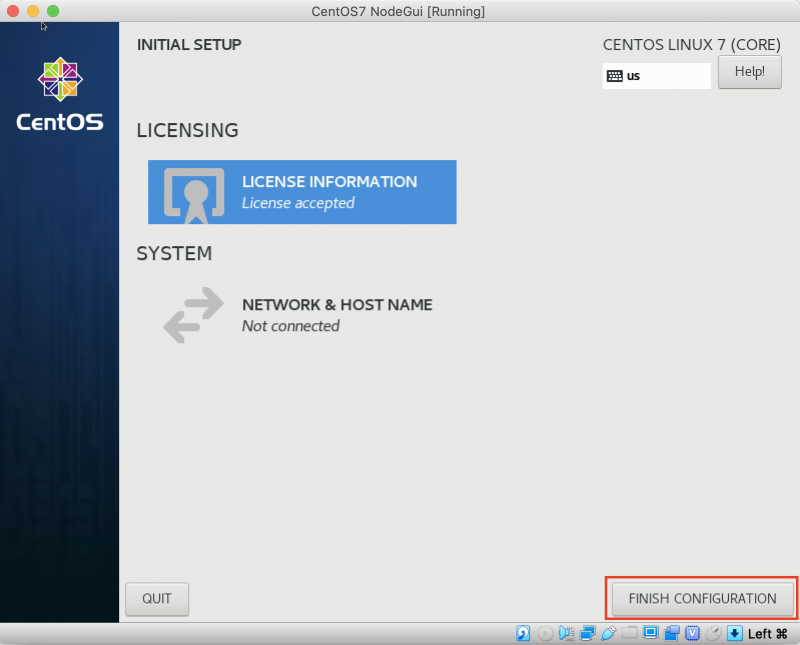Maximize the VM window with green button
Image resolution: width=800 pixels, height=645 pixels.
click(53, 11)
